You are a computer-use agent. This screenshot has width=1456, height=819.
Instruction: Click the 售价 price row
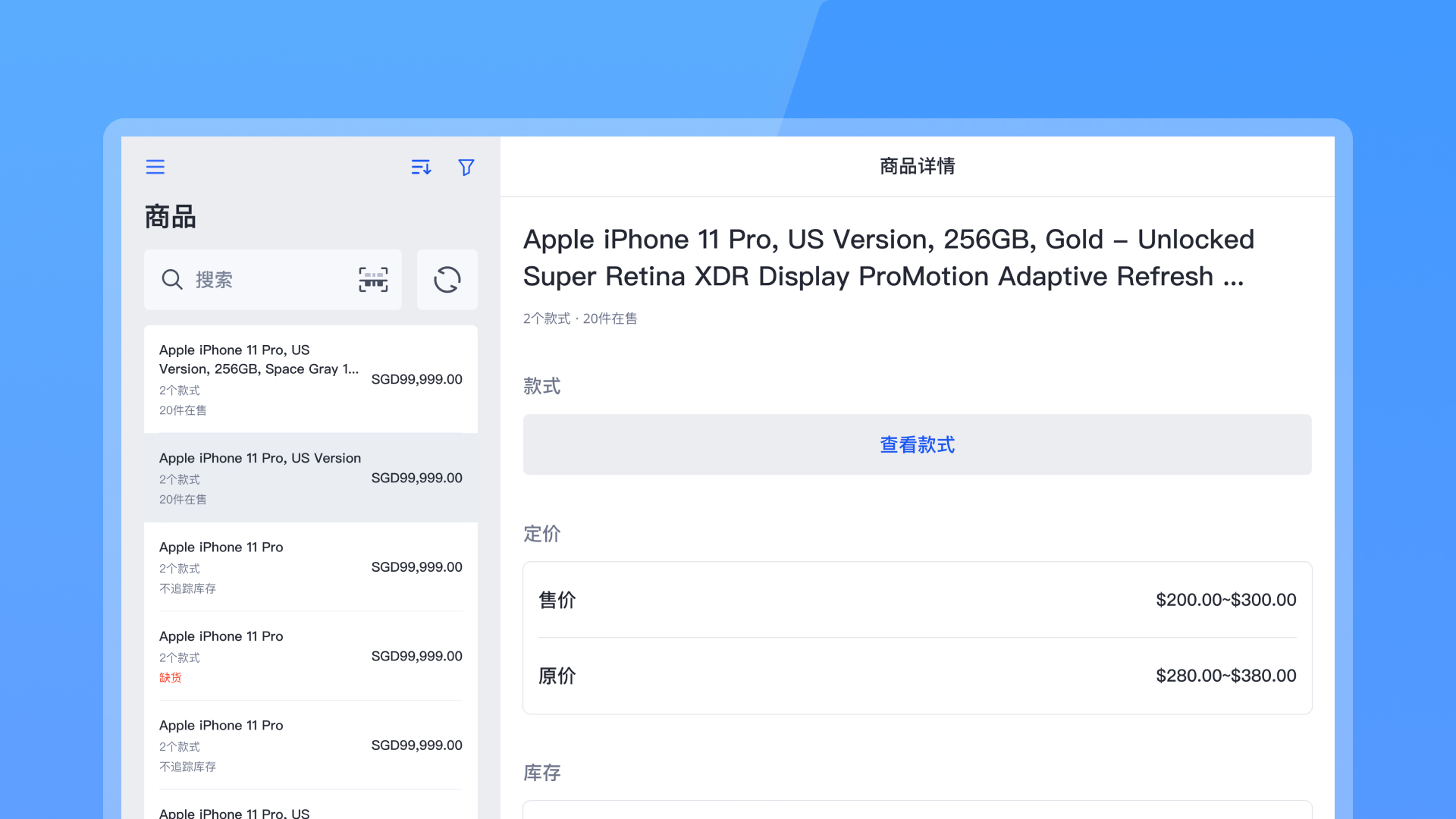point(917,600)
